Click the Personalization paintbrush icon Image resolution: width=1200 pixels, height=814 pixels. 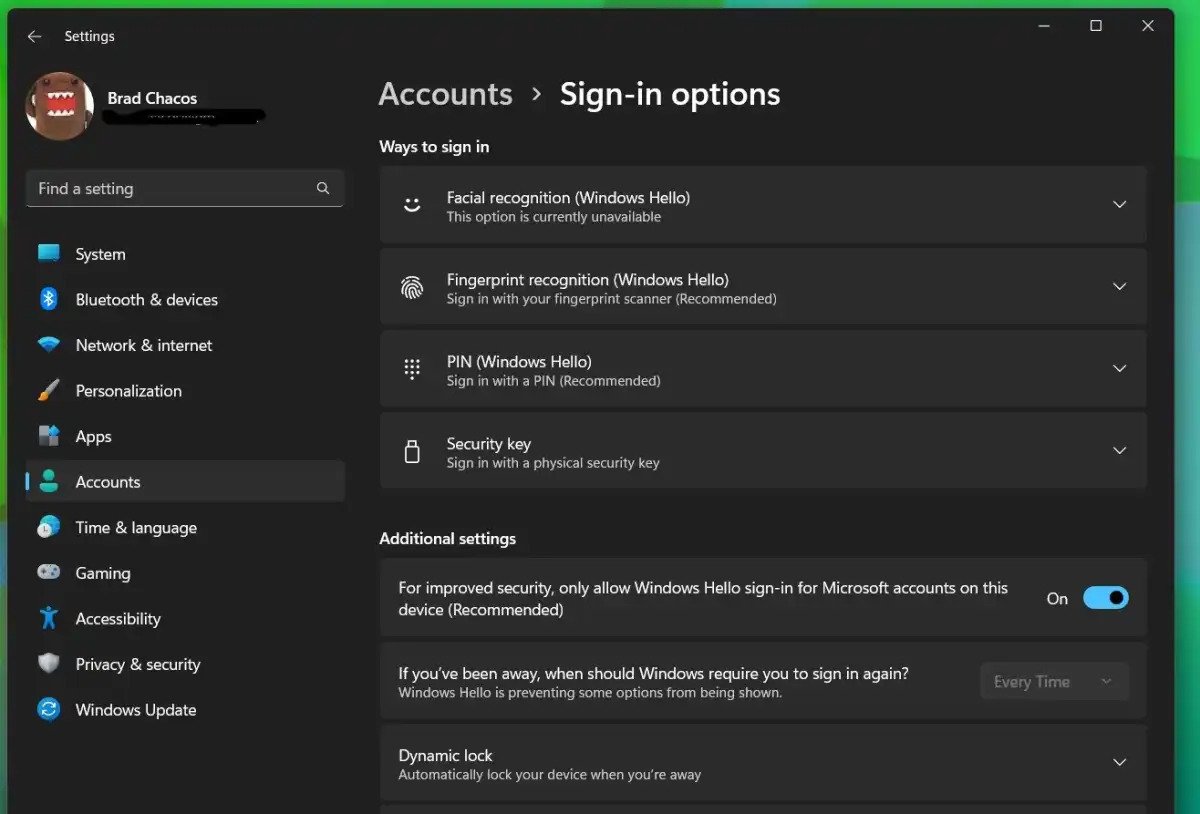coord(48,391)
